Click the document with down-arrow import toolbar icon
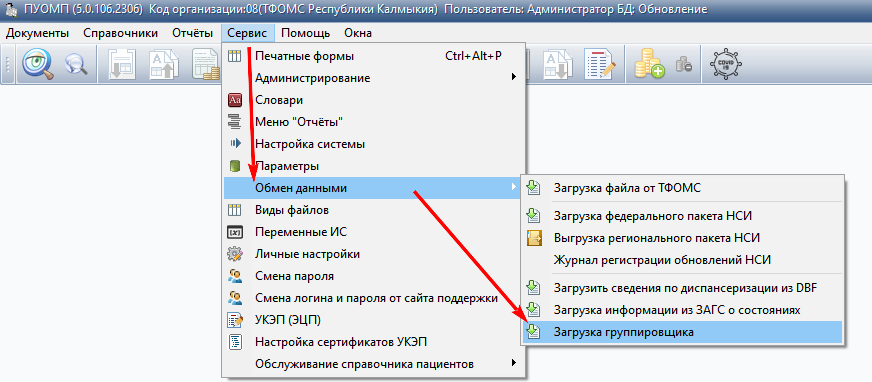This screenshot has height=382, width=872. click(x=121, y=65)
